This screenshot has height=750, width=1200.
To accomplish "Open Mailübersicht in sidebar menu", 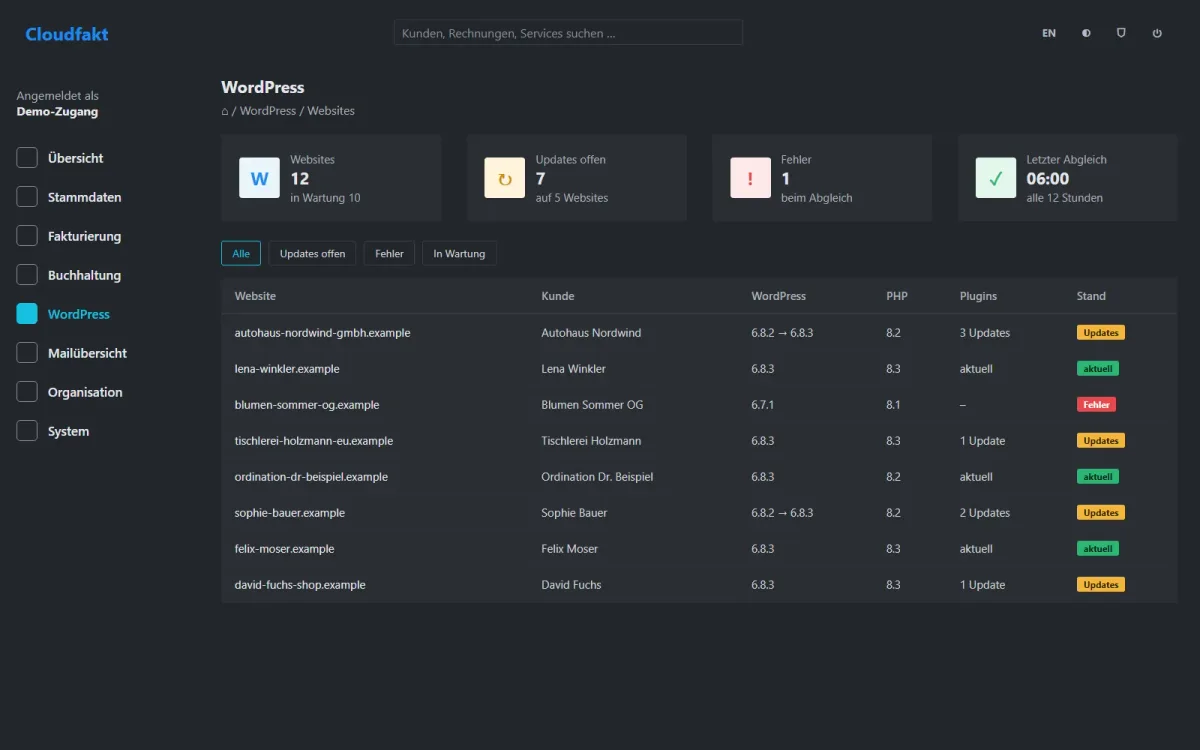I will click(87, 353).
